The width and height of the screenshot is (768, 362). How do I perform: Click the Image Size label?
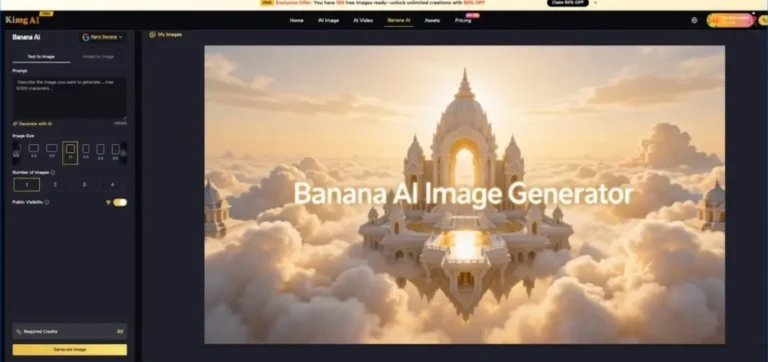pyautogui.click(x=24, y=136)
